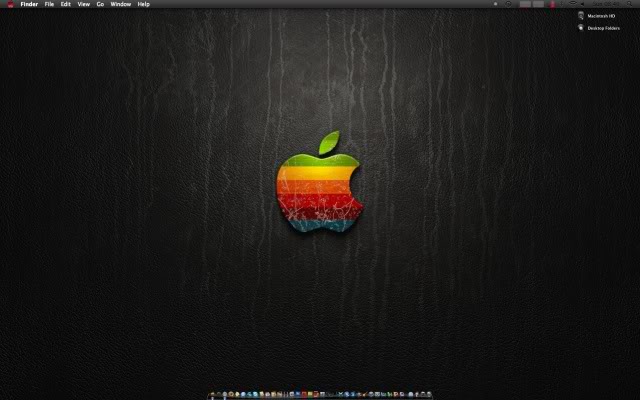This screenshot has width=640, height=400.
Task: Open the Apple menu
Action: (x=11, y=4)
